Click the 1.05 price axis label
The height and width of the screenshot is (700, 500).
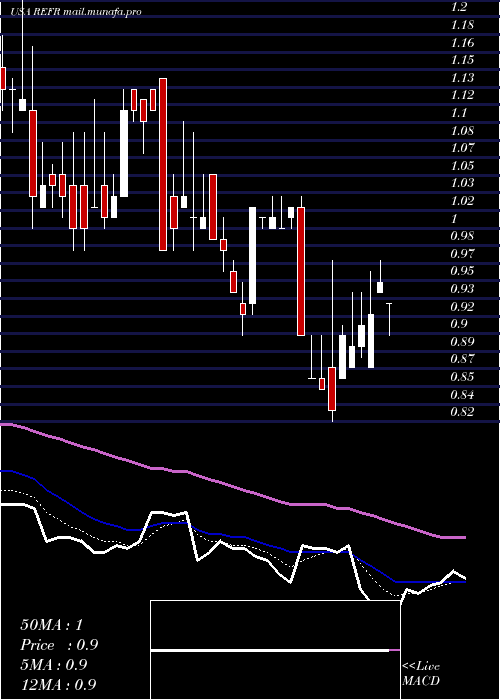(x=462, y=165)
